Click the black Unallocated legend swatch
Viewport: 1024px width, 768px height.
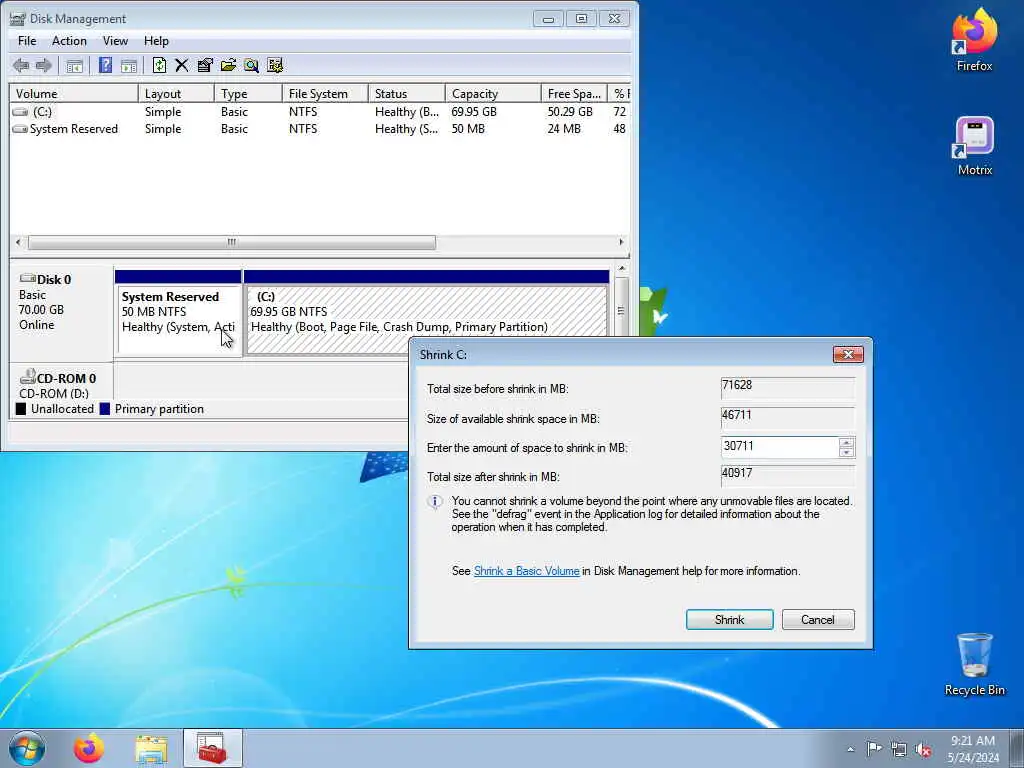pos(21,409)
